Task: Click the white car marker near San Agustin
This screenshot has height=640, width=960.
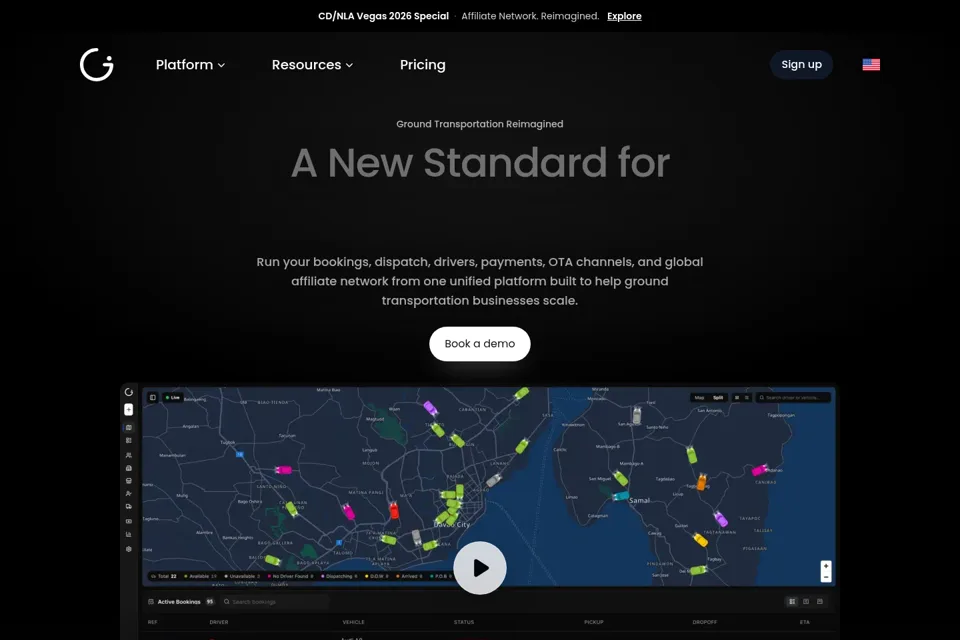Action: pos(637,416)
